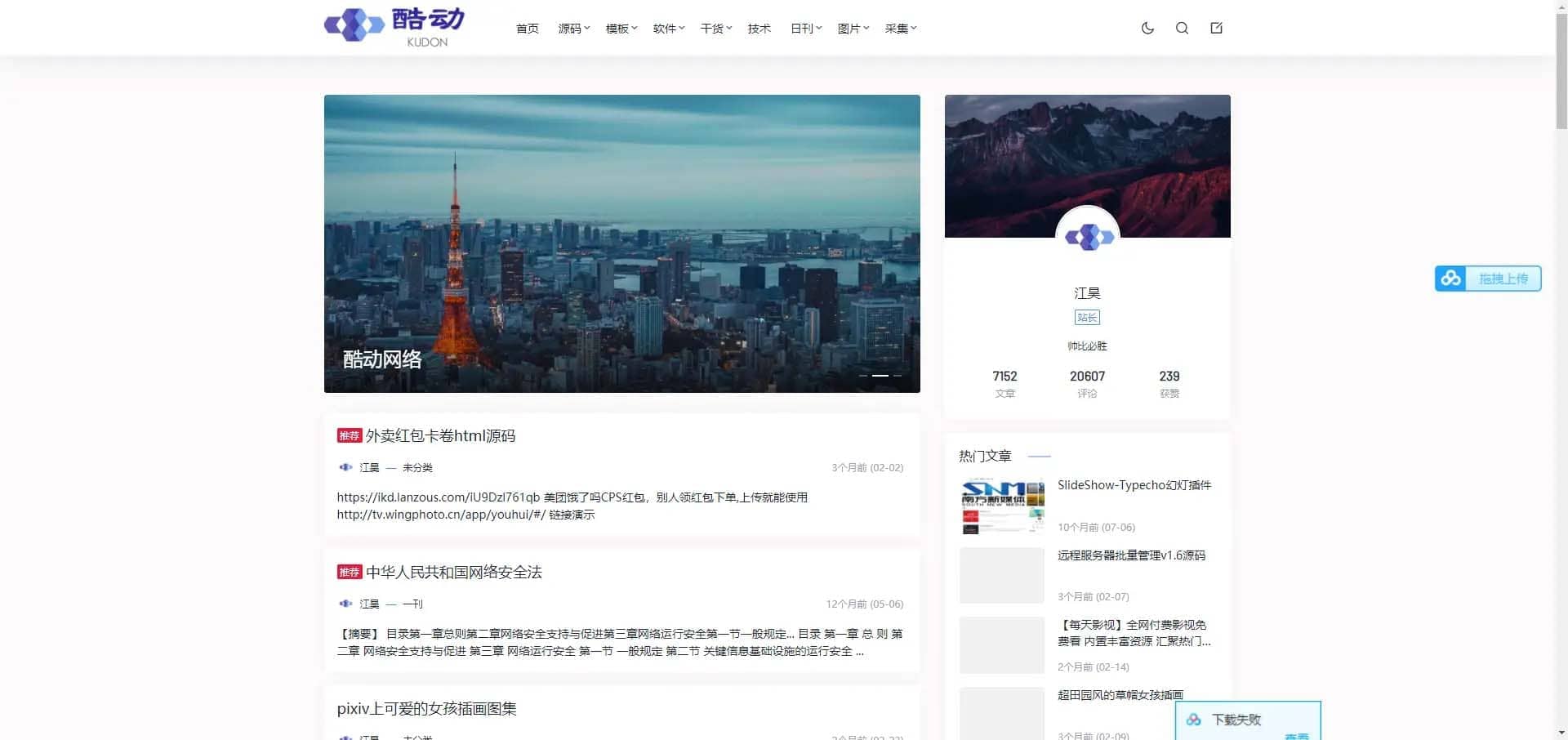
Task: Click the page vertical scrollbar thumb
Action: click(1561, 65)
